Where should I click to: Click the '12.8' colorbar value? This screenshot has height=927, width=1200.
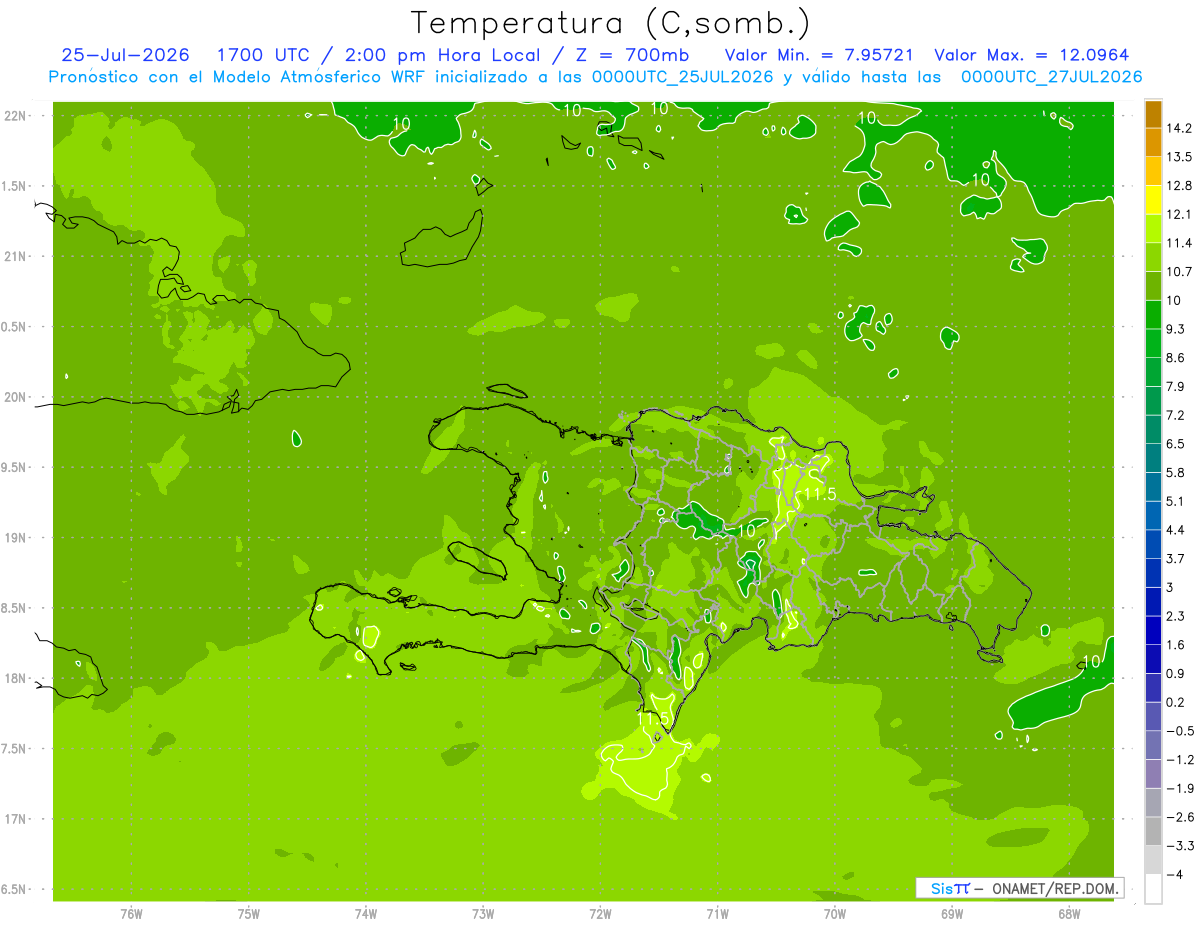click(x=1179, y=186)
